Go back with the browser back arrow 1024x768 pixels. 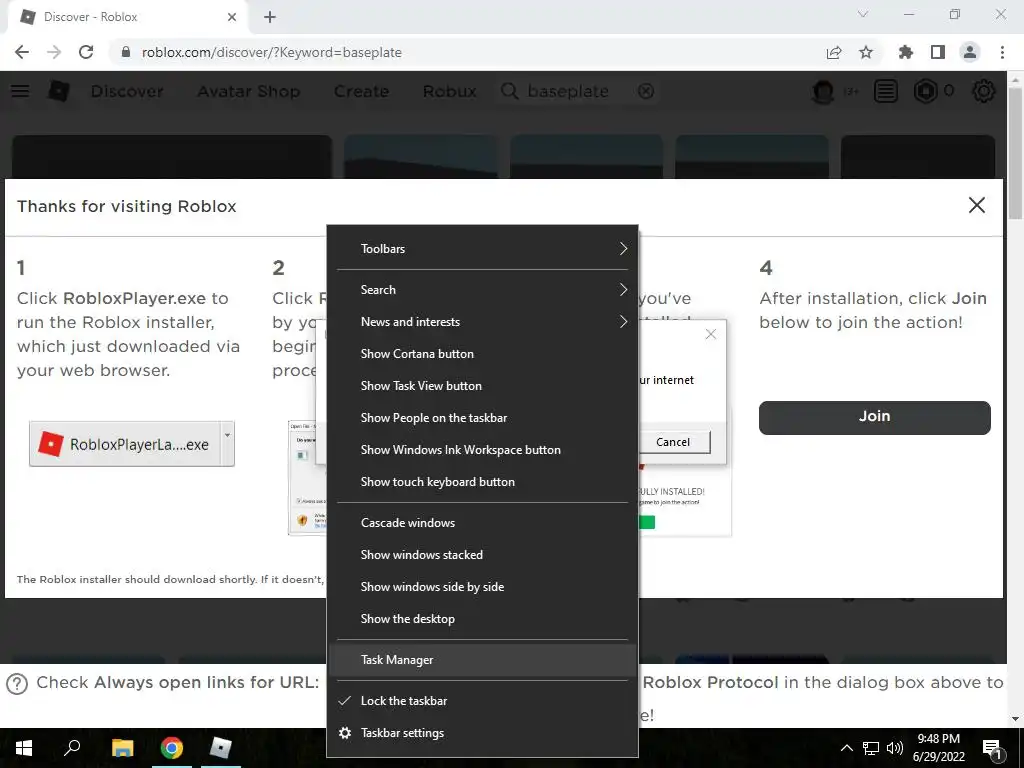pyautogui.click(x=22, y=52)
